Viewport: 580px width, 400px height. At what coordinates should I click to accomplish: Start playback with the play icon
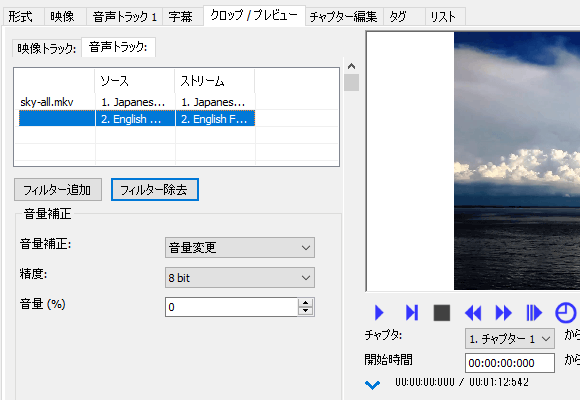coord(379,313)
